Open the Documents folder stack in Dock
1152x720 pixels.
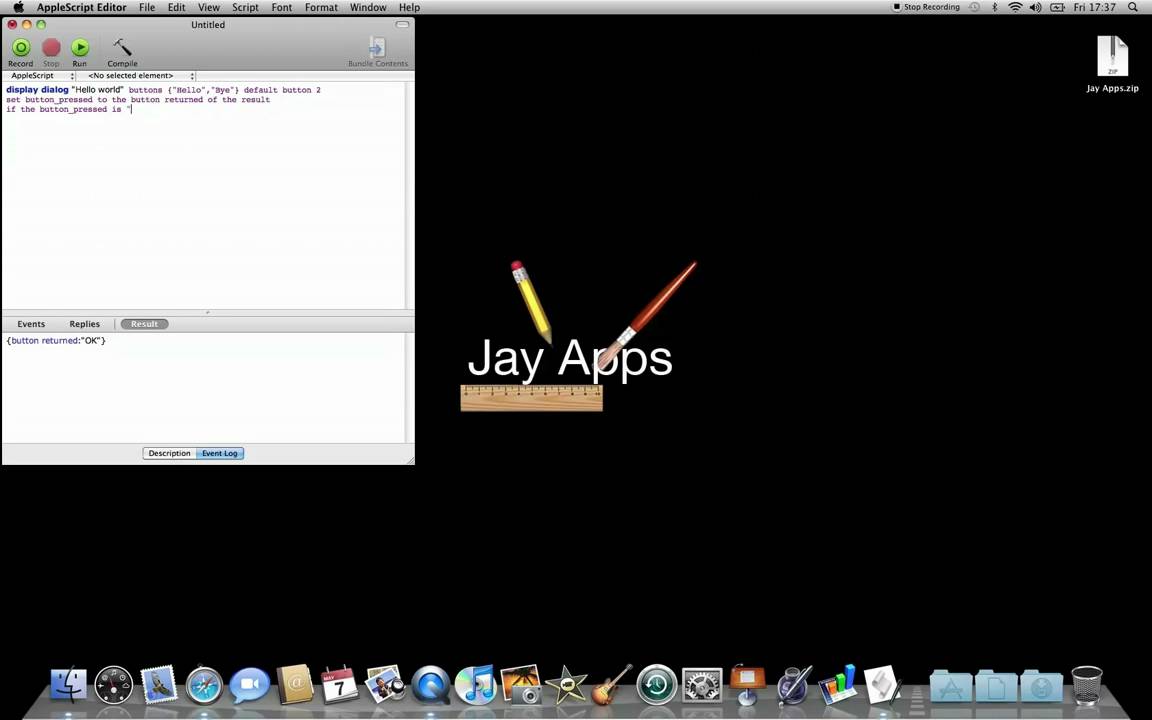(x=996, y=686)
